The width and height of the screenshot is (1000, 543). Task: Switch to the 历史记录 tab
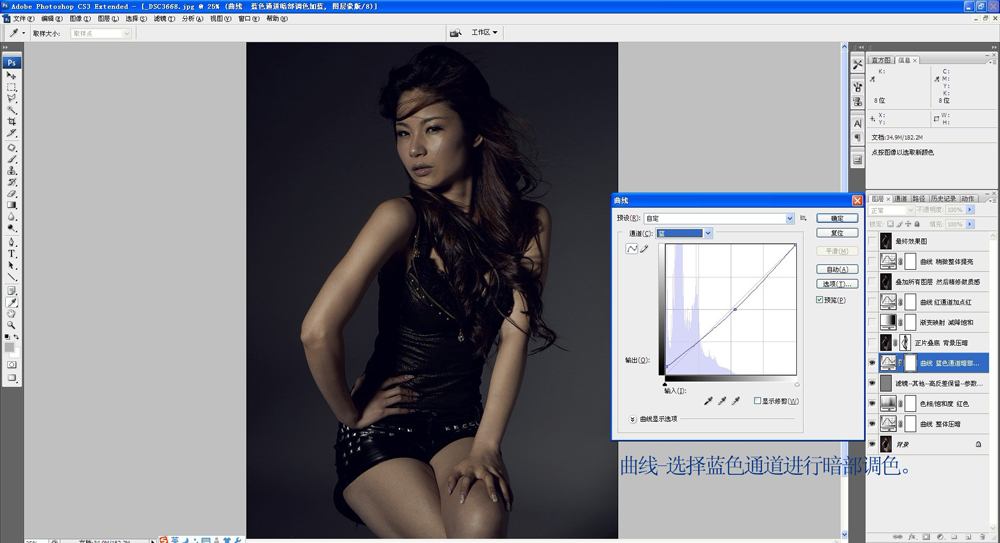tap(943, 198)
